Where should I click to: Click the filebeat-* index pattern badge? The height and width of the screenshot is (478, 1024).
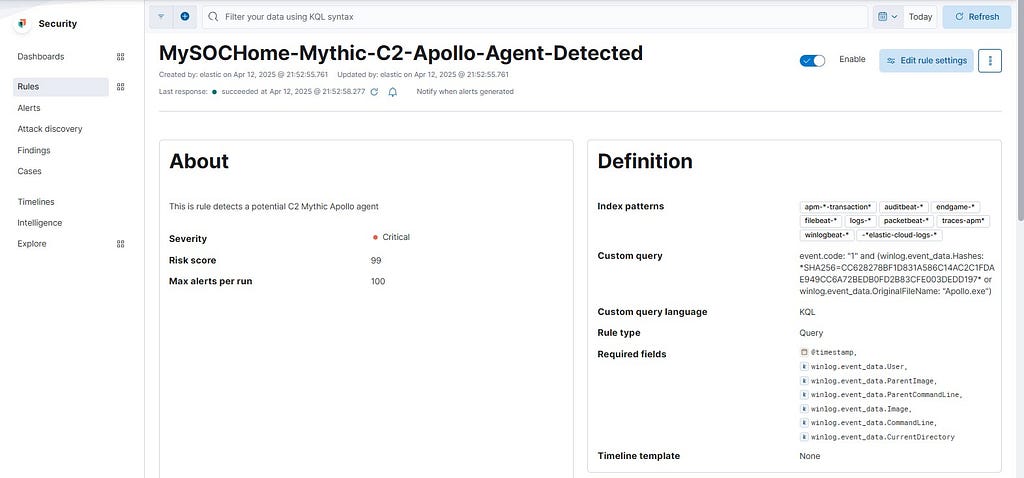(x=820, y=221)
